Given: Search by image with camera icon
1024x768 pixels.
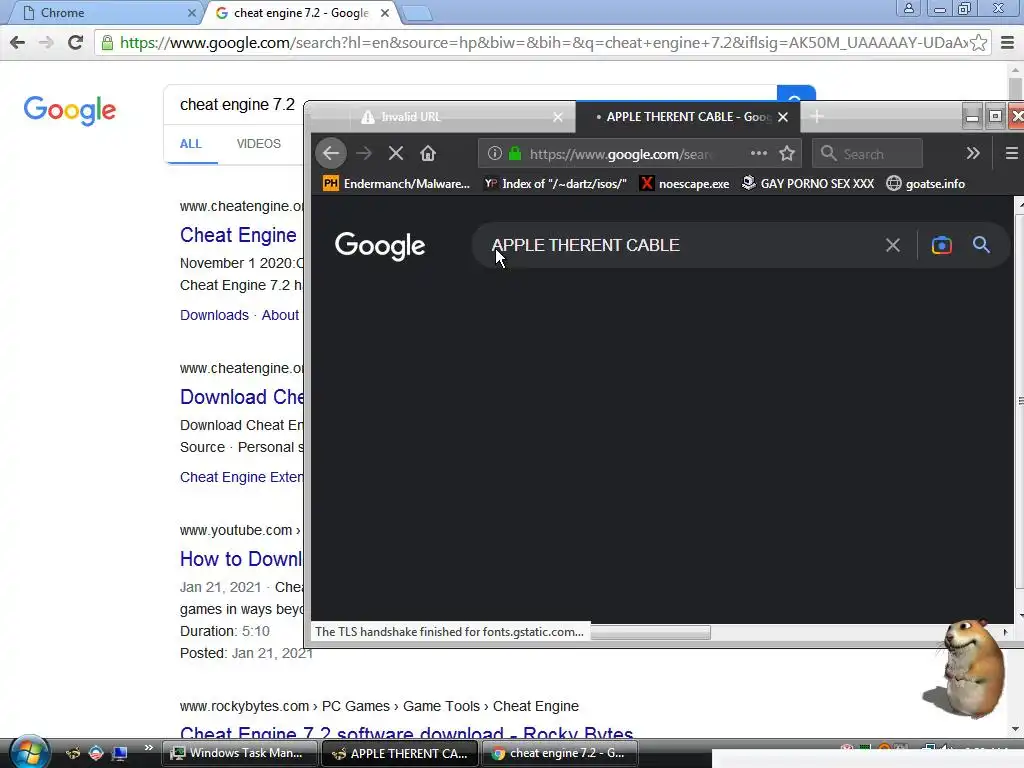Looking at the screenshot, I should pyautogui.click(x=941, y=246).
